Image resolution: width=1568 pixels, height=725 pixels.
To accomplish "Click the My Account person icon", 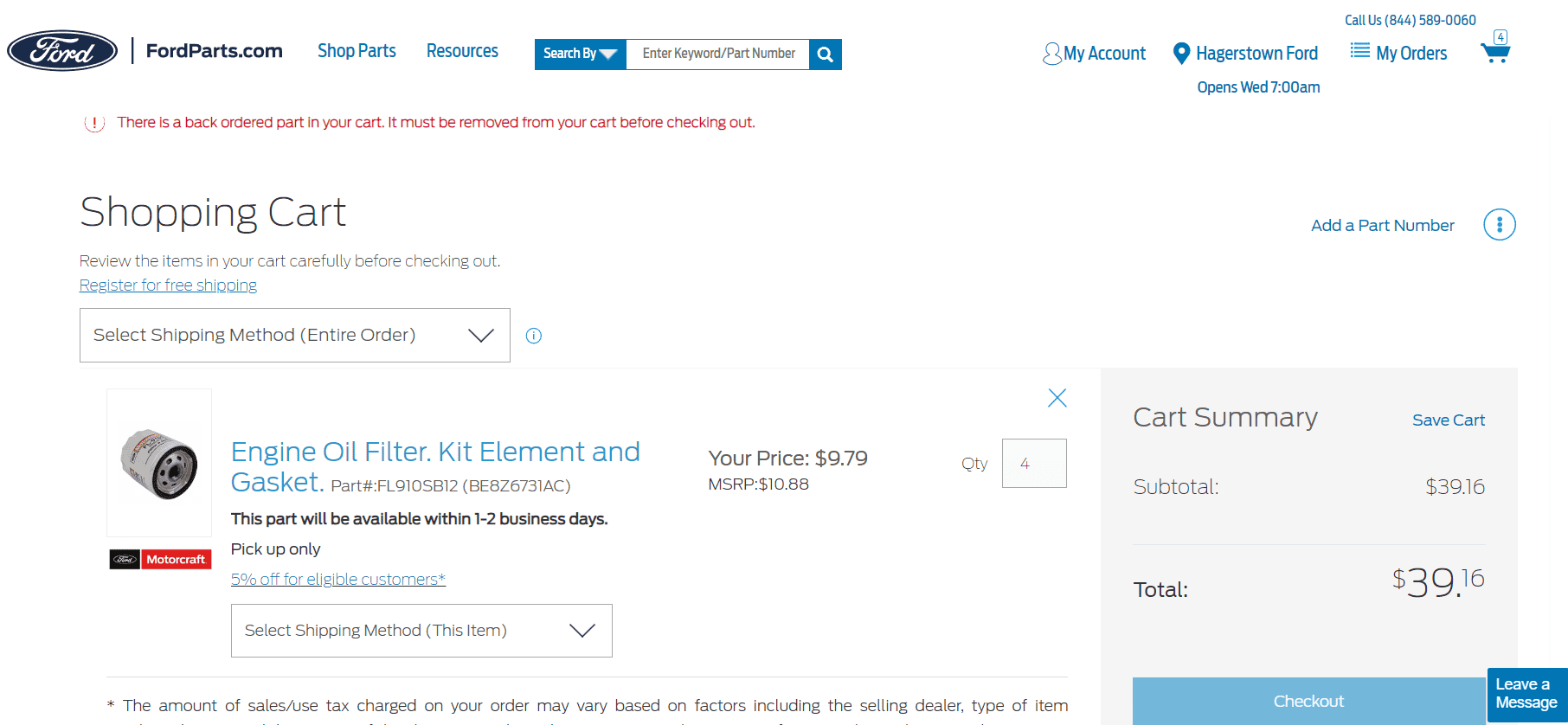I will click(1051, 54).
